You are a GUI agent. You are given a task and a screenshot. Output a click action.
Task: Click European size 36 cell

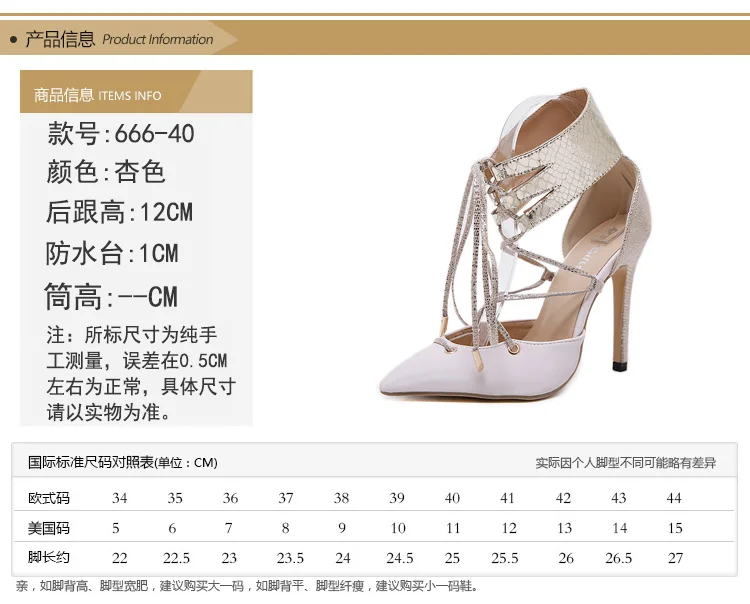pos(230,498)
